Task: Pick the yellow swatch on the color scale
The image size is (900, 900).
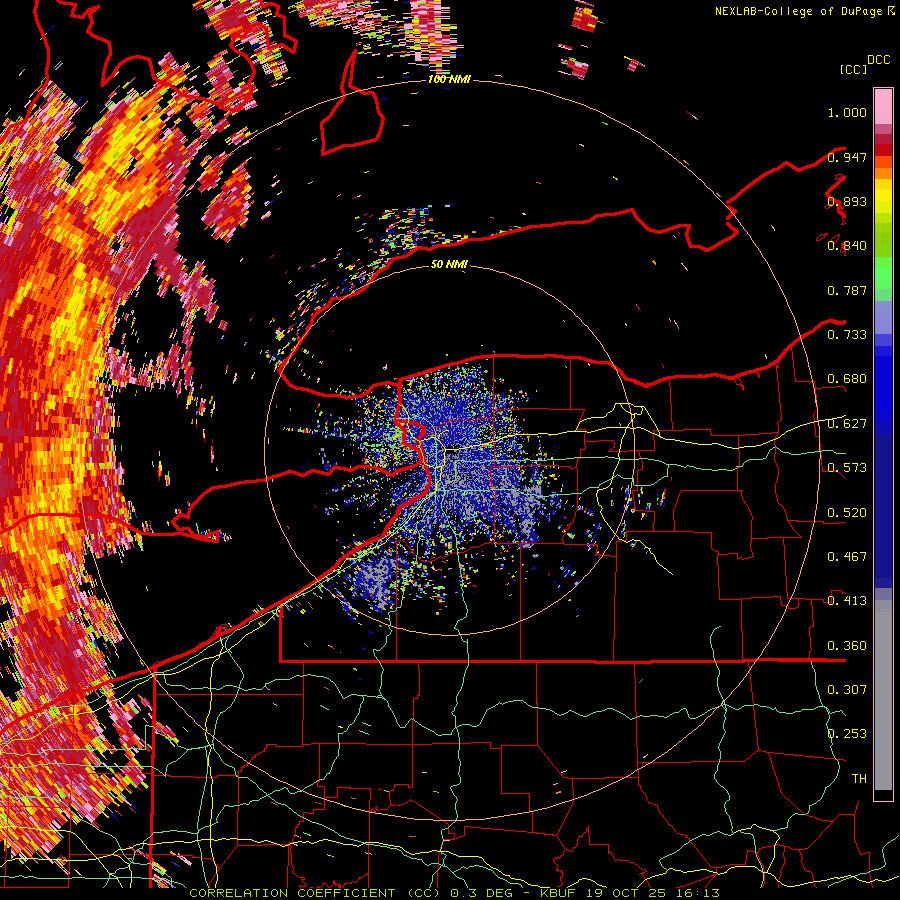Action: [x=883, y=196]
